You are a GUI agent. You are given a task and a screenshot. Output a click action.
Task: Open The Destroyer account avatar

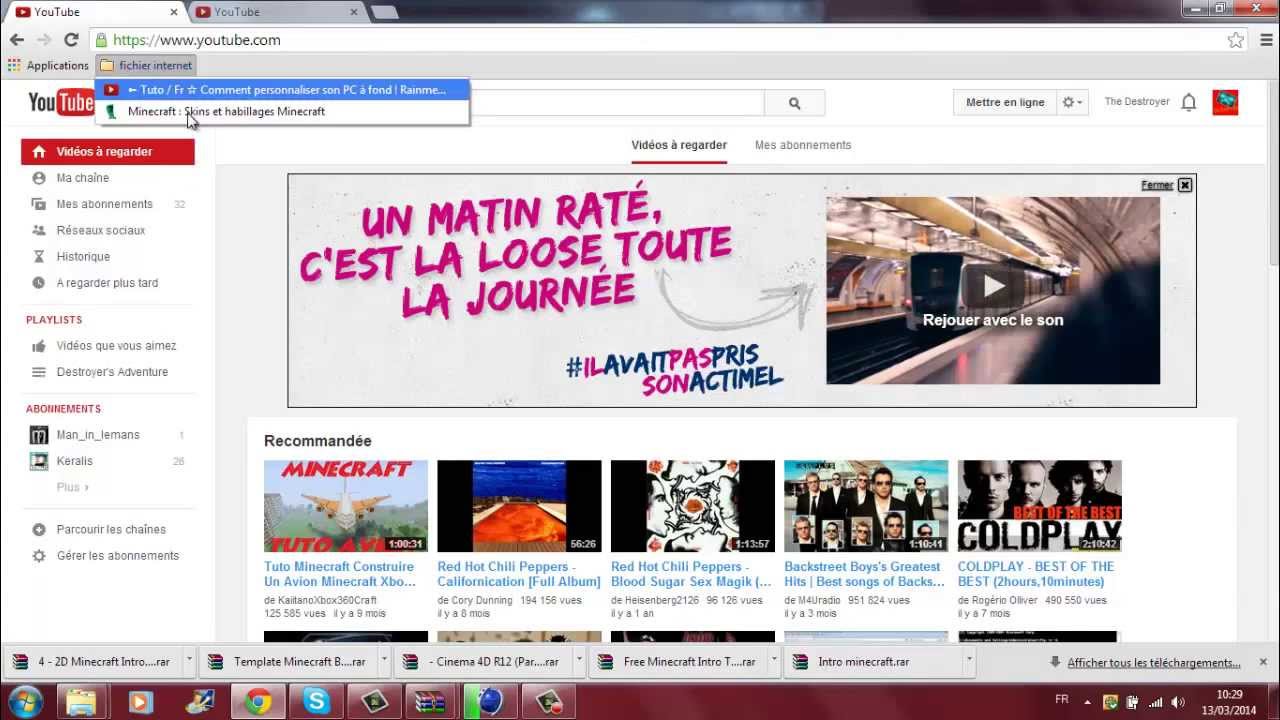coord(1225,102)
